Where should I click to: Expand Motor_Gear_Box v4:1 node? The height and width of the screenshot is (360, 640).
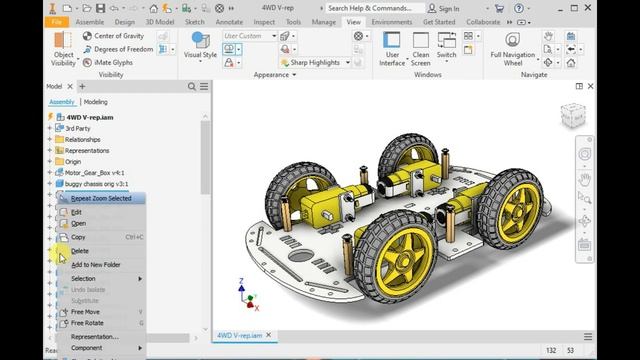point(50,173)
